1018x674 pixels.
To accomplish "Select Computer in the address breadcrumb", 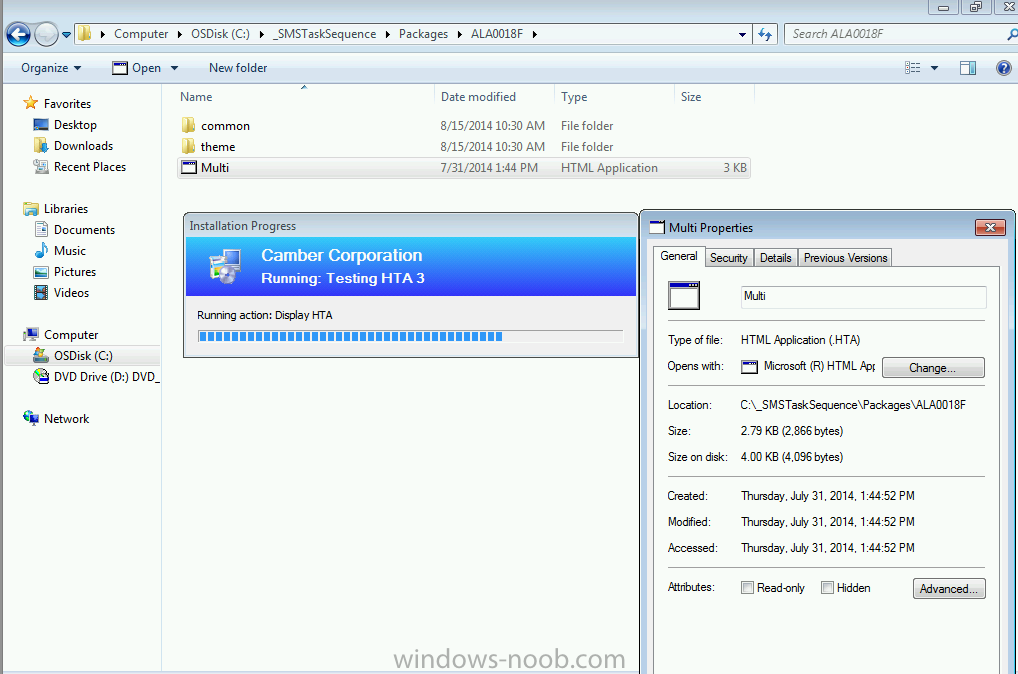I will coord(141,34).
